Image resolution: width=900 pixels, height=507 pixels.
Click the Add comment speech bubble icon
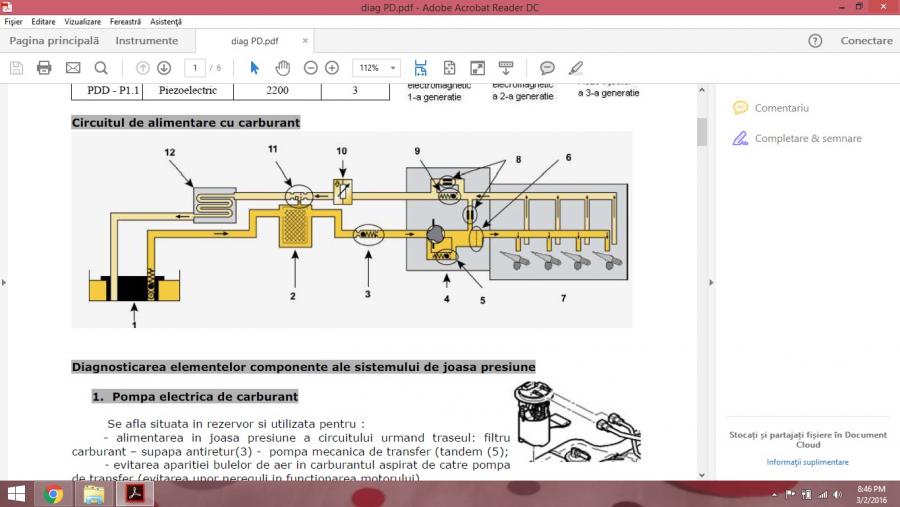(547, 68)
